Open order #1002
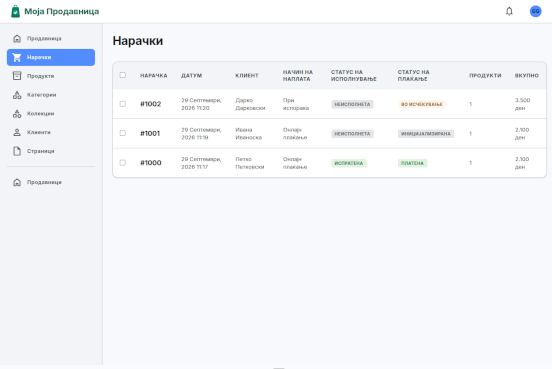The height and width of the screenshot is (369, 552). [151, 104]
